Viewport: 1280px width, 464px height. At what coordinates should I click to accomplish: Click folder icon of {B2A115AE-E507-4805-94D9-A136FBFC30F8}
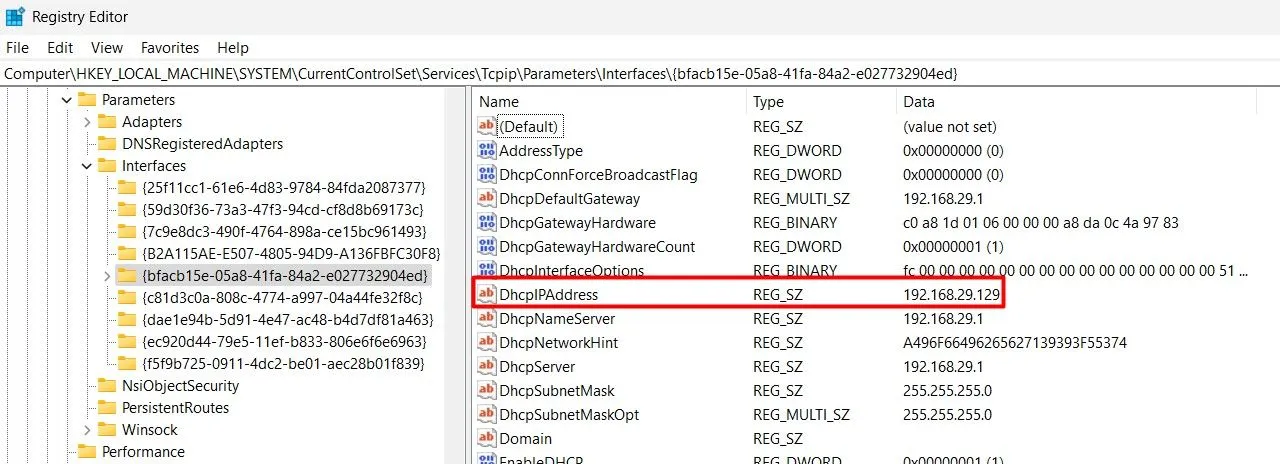[x=127, y=254]
